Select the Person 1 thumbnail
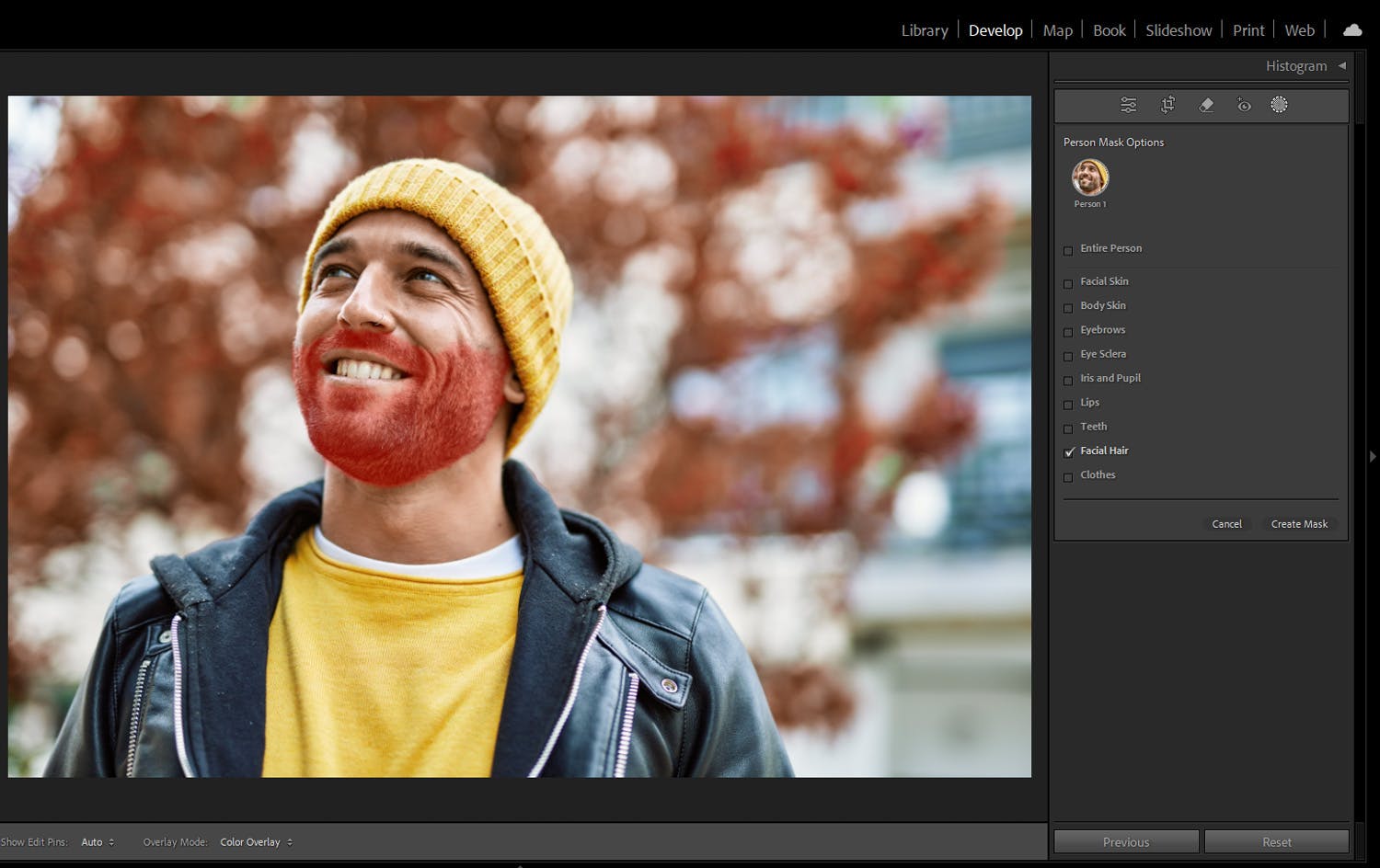 click(1090, 177)
